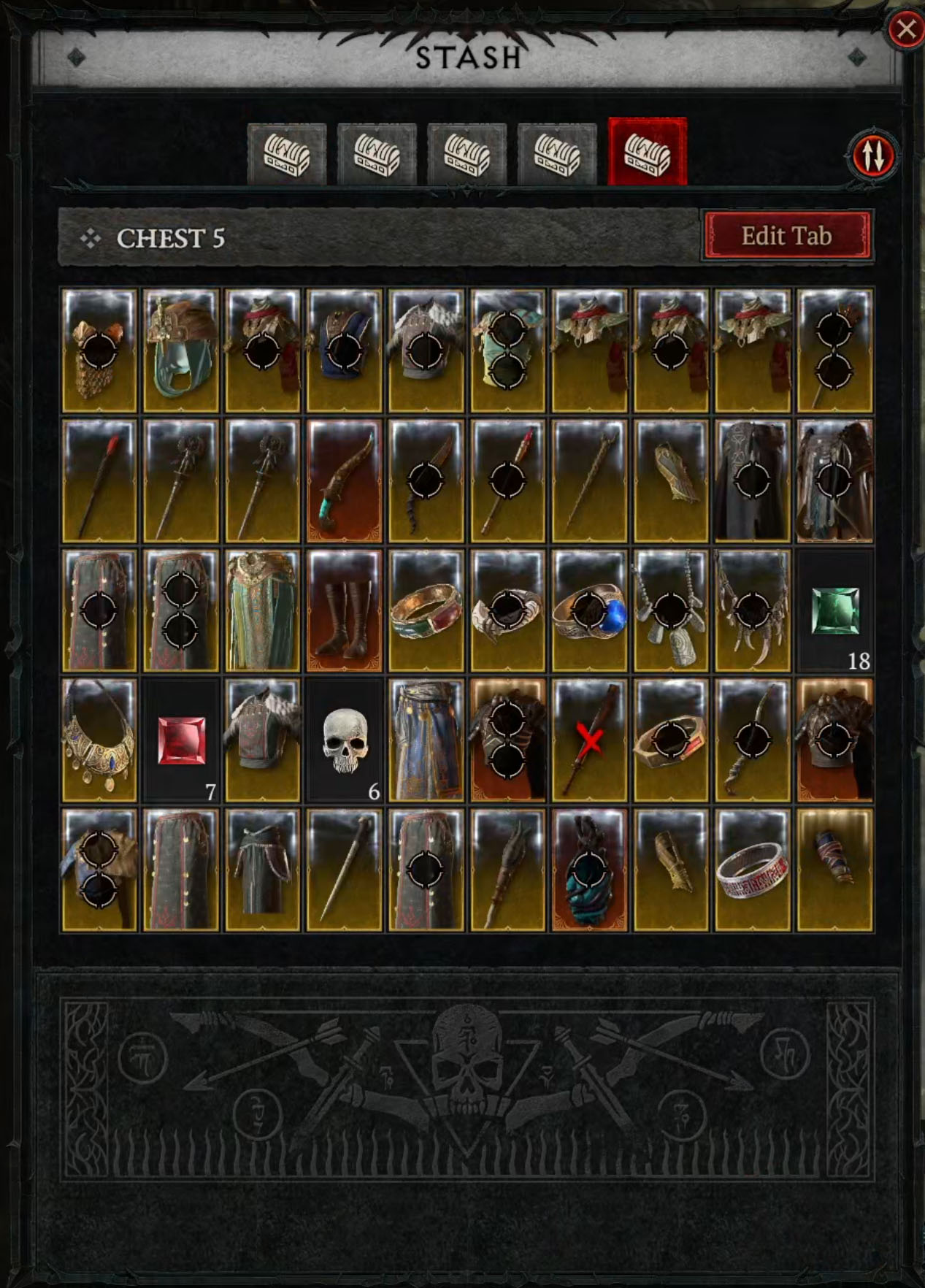Click the Edit Tab button
The image size is (925, 1288).
(787, 236)
